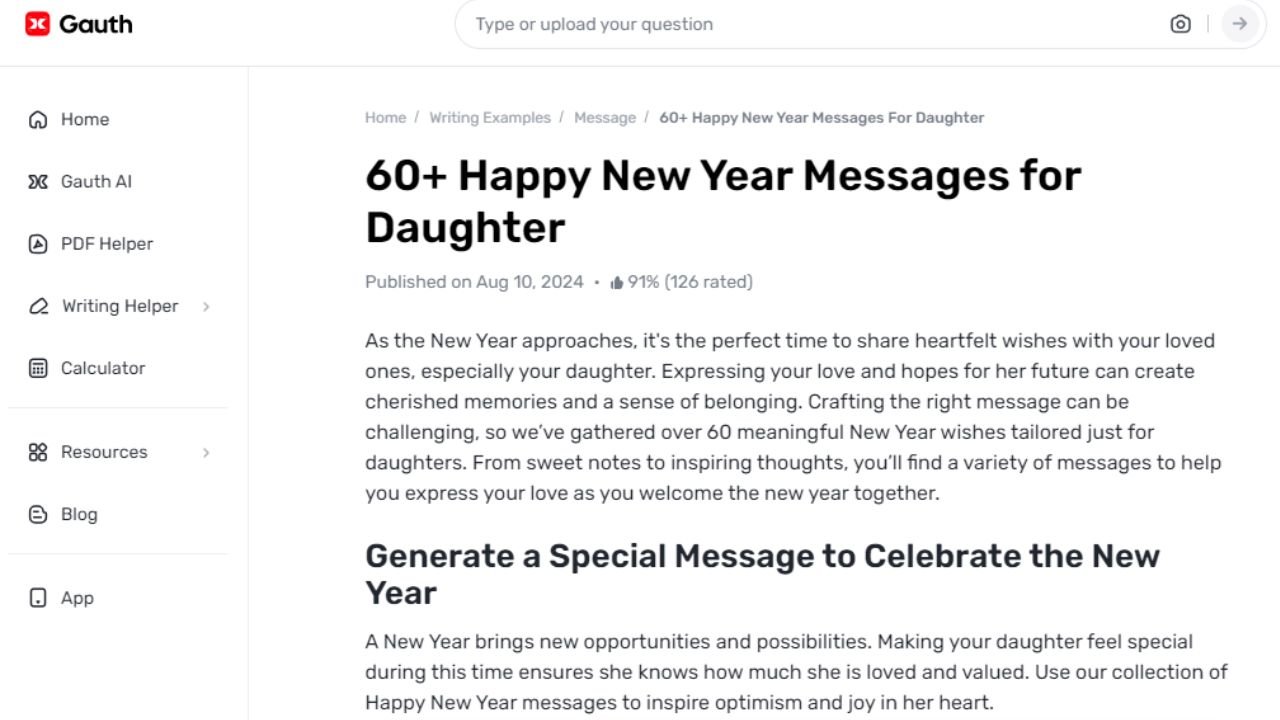The image size is (1280, 720).
Task: Click the Calculator icon
Action: tap(37, 368)
